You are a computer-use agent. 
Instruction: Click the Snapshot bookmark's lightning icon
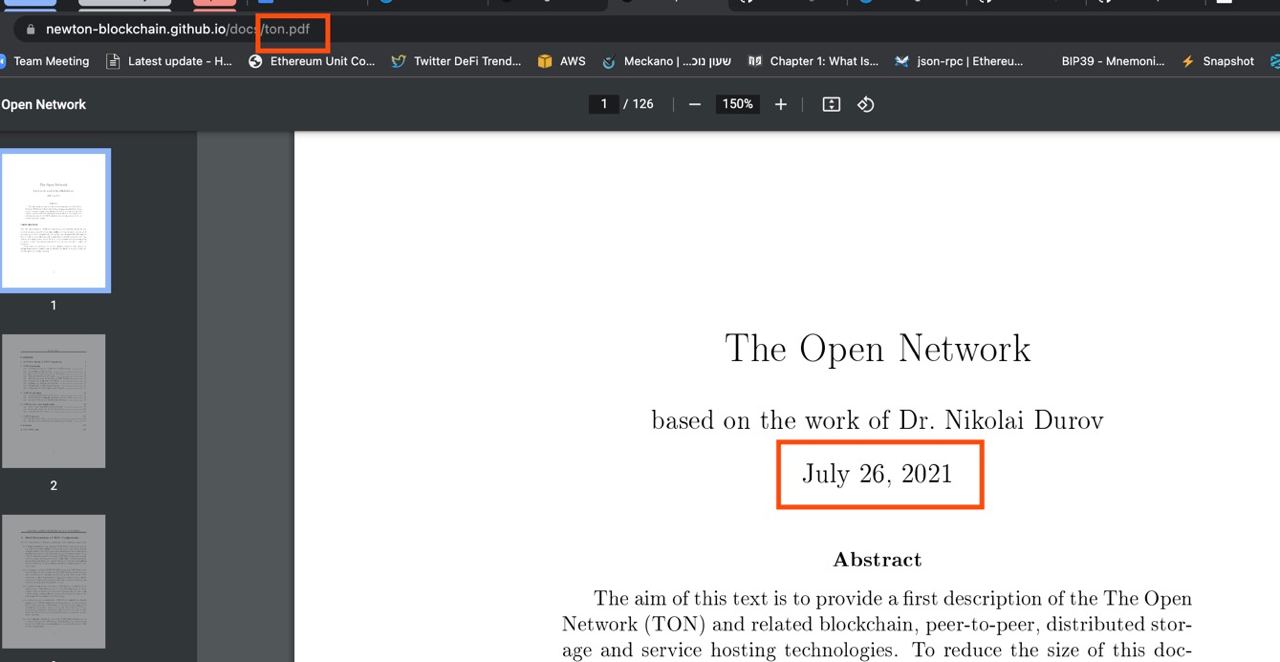1188,61
